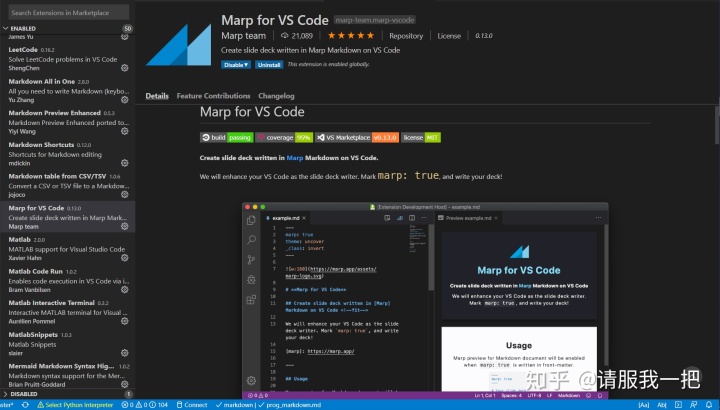Click the Uninstall button

(x=269, y=65)
